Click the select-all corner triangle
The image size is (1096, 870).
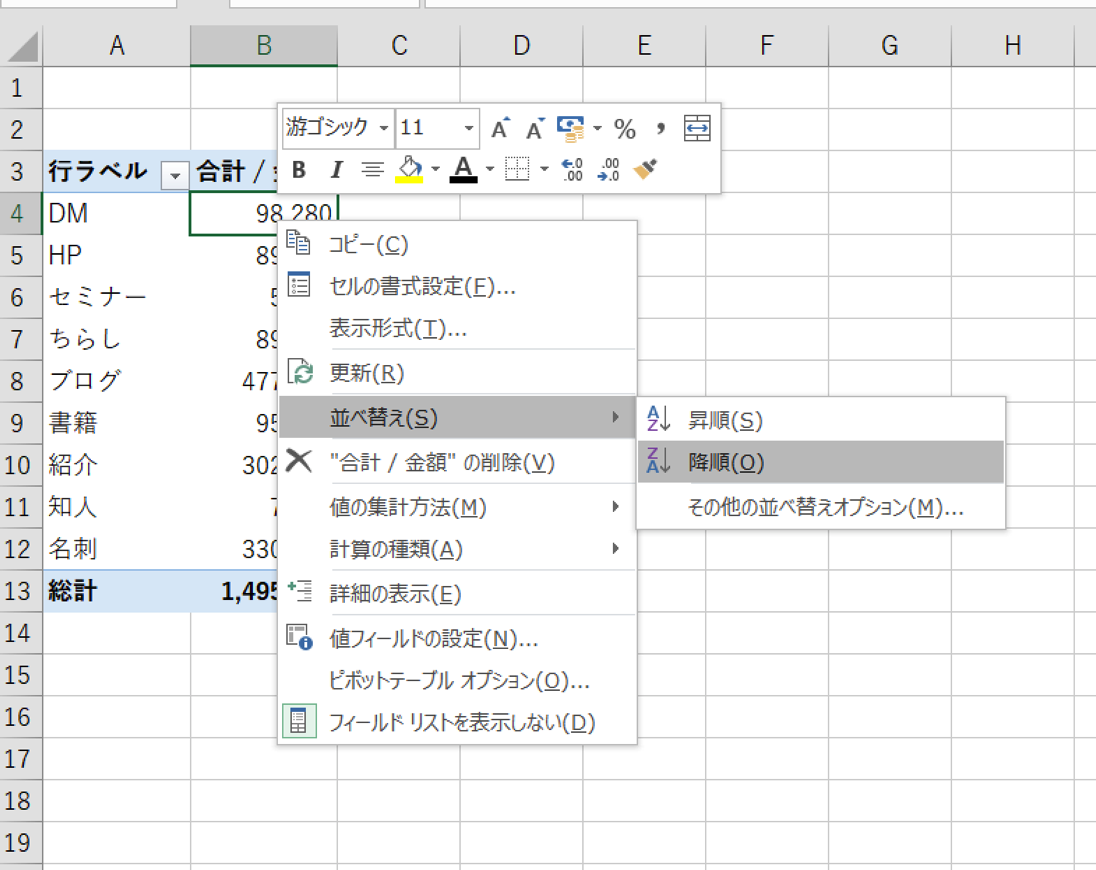(22, 46)
